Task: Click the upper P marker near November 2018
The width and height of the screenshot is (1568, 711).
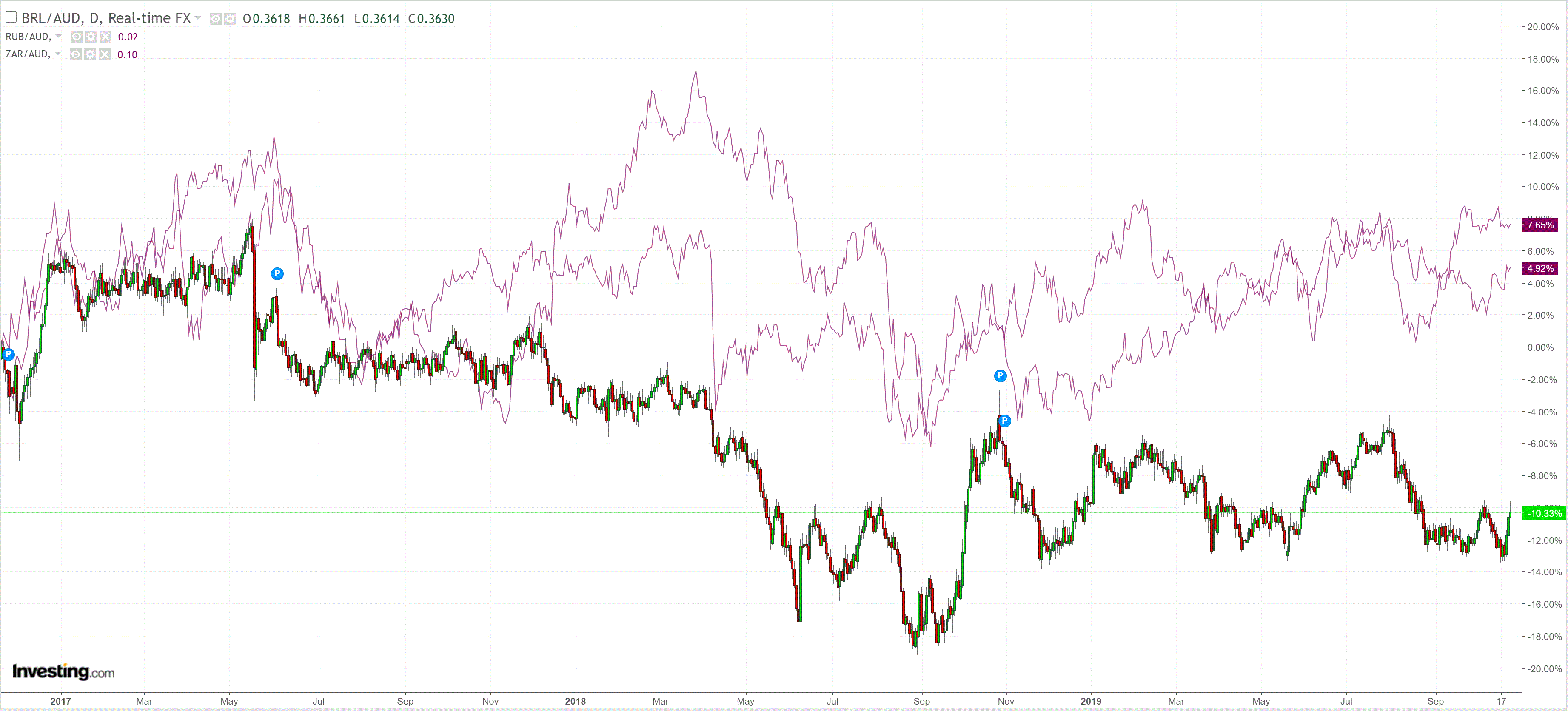Action: pyautogui.click(x=1000, y=375)
